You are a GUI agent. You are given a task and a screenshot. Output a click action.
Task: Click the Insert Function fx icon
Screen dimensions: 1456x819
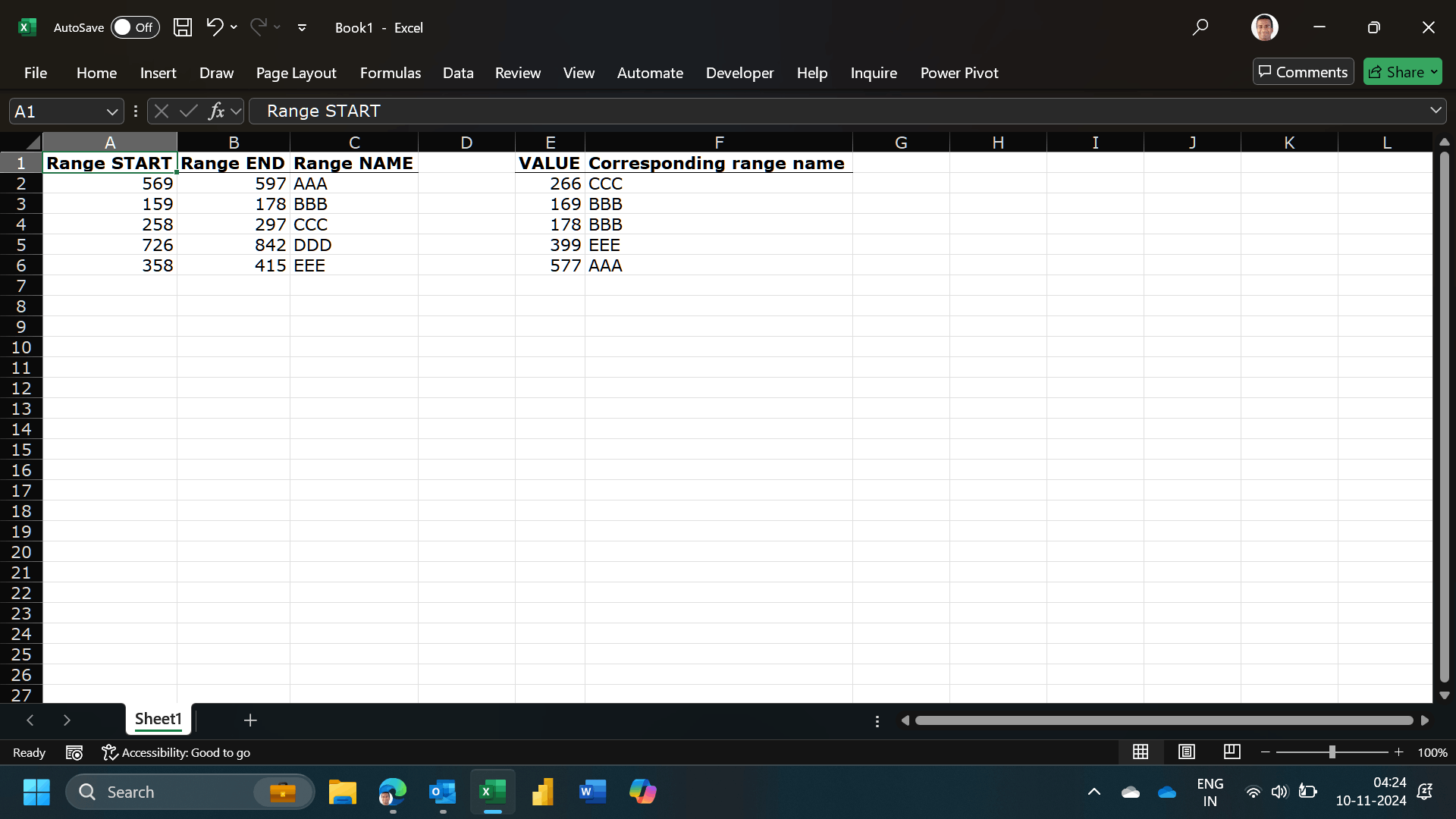(216, 111)
